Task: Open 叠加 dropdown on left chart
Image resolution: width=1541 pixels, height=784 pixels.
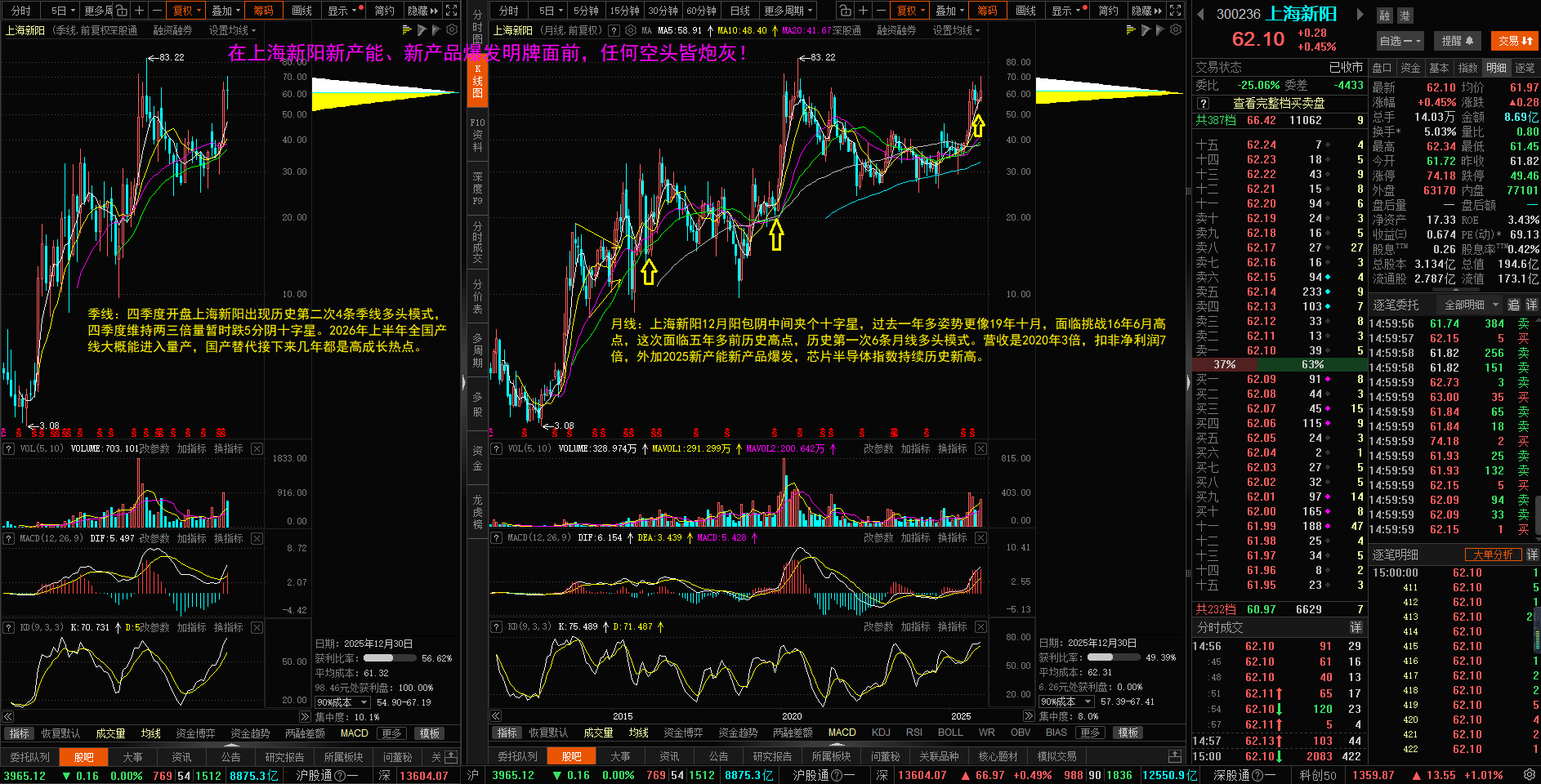Action: coord(226,11)
